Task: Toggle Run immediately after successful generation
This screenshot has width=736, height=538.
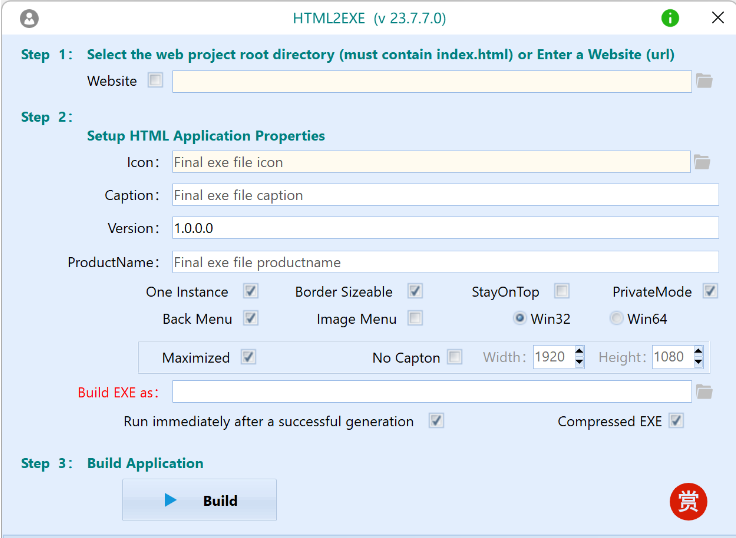Action: [436, 421]
